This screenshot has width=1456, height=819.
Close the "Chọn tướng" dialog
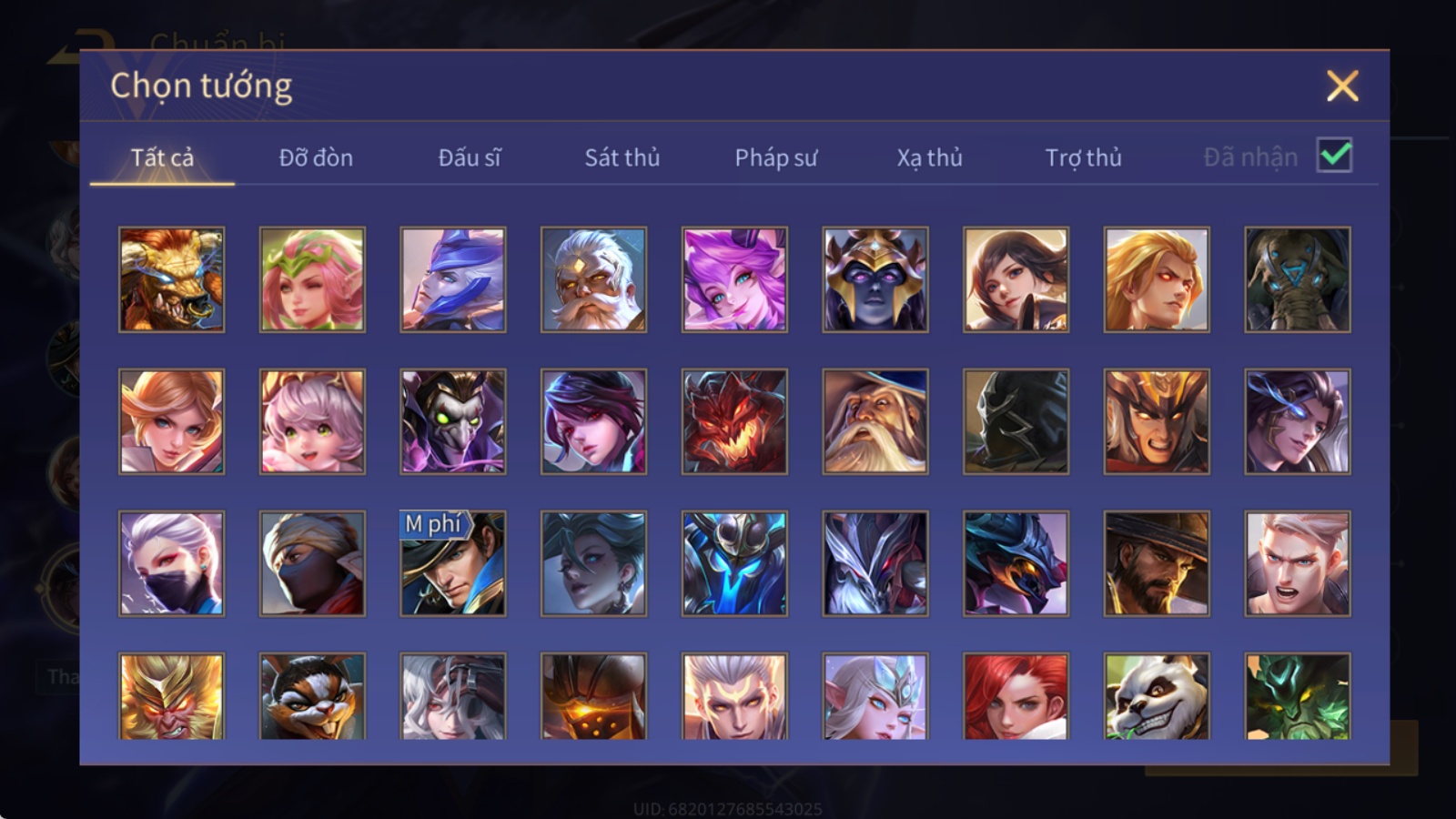point(1342,86)
